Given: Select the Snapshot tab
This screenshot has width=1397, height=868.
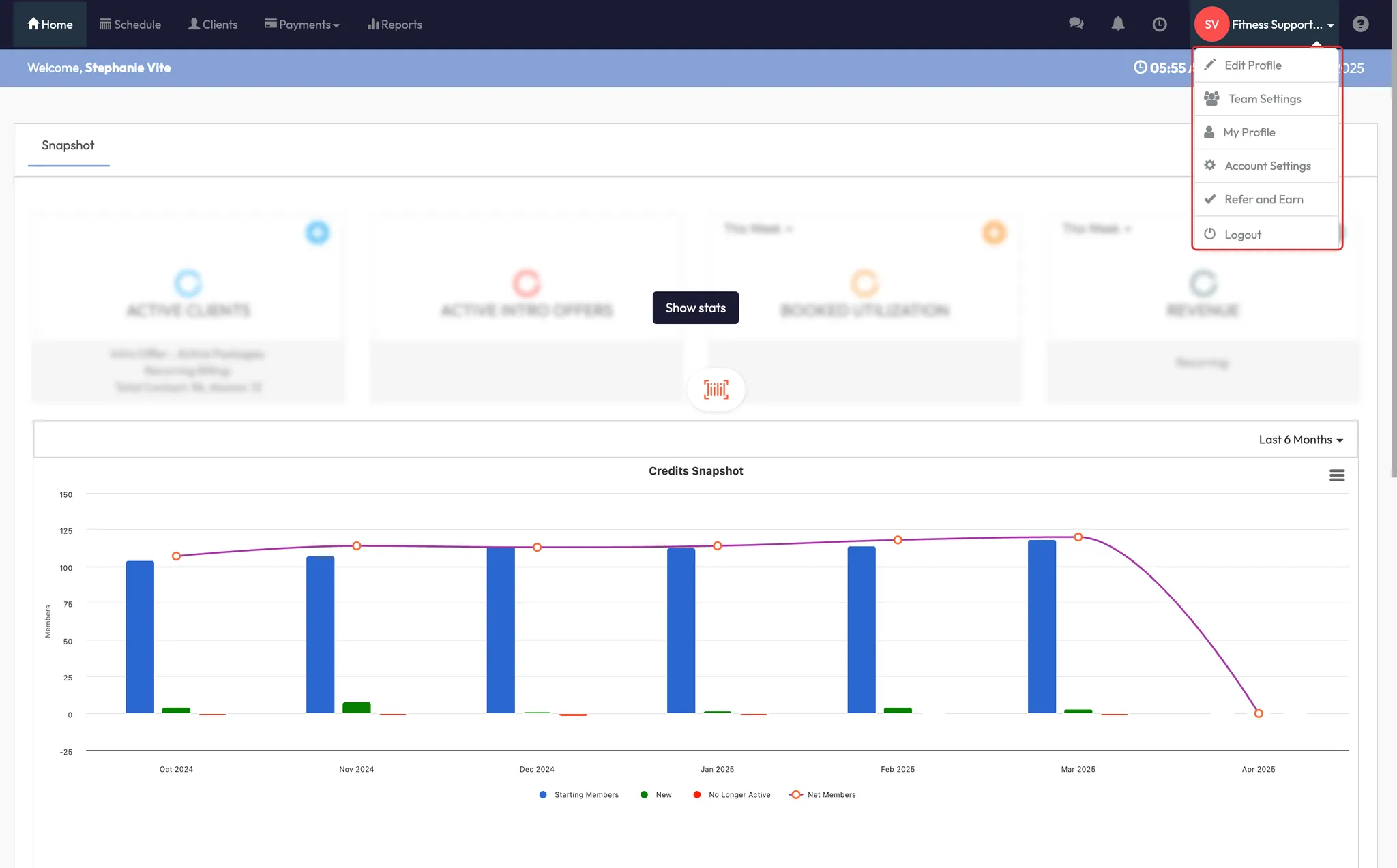Looking at the screenshot, I should tap(68, 145).
